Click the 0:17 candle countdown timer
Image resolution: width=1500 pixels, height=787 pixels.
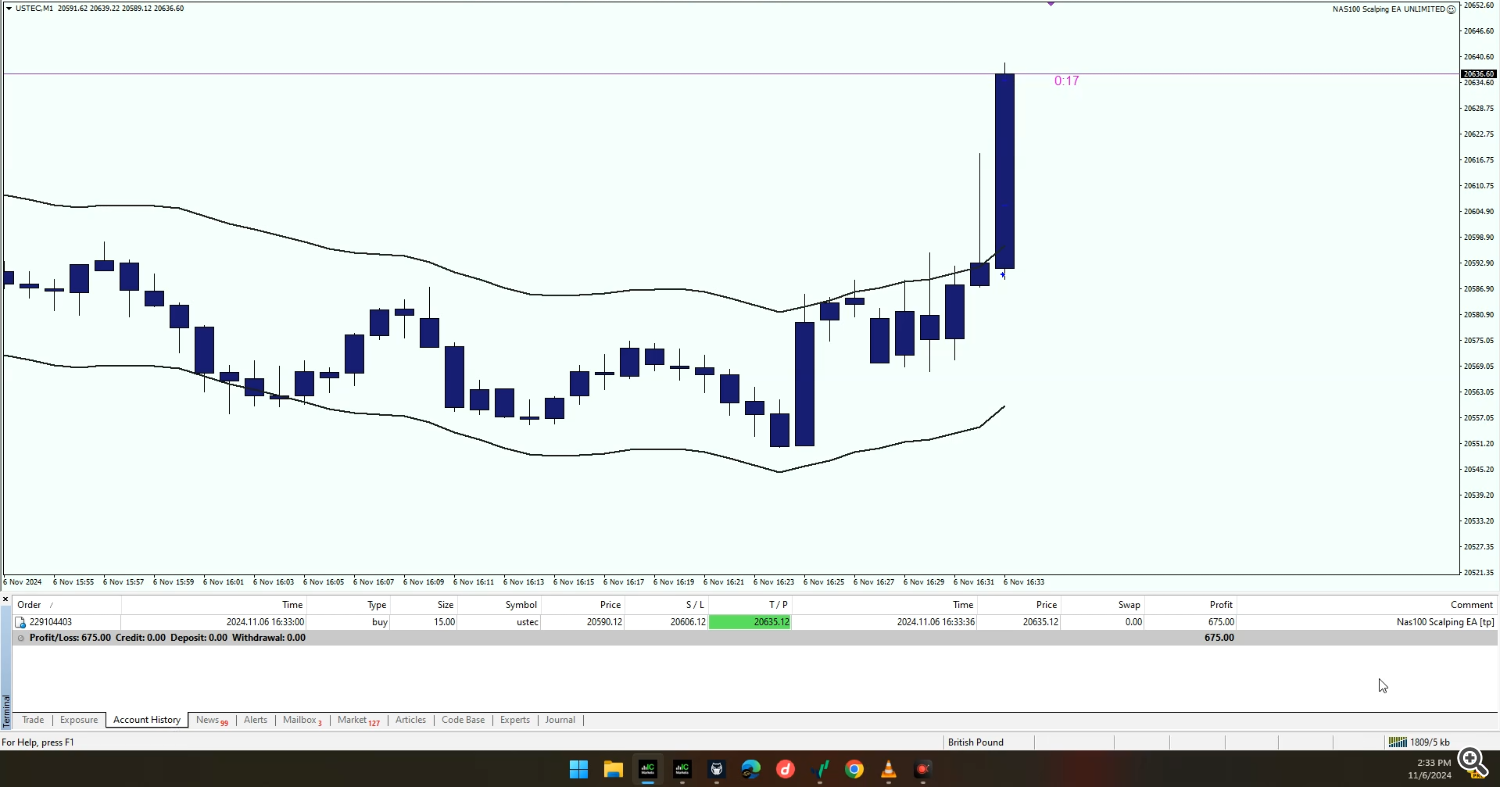[x=1067, y=81]
